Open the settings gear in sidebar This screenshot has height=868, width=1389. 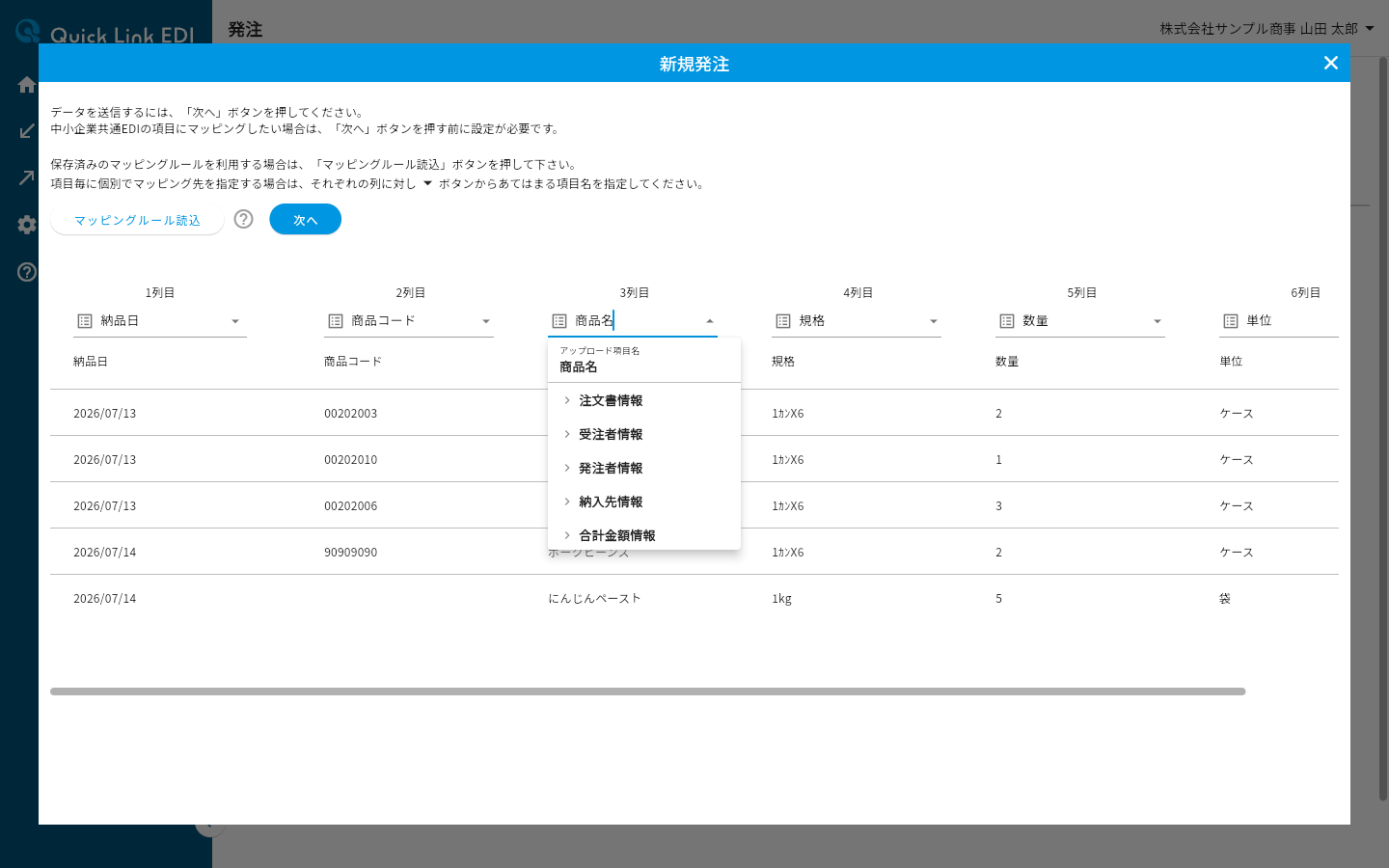[27, 225]
